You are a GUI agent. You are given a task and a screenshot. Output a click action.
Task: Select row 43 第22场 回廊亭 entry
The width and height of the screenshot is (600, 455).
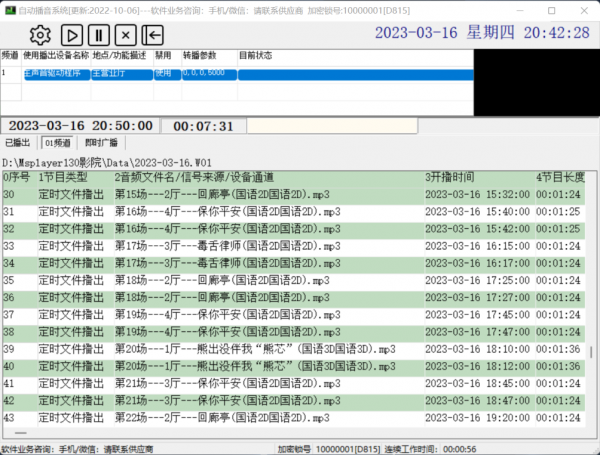[200, 416]
